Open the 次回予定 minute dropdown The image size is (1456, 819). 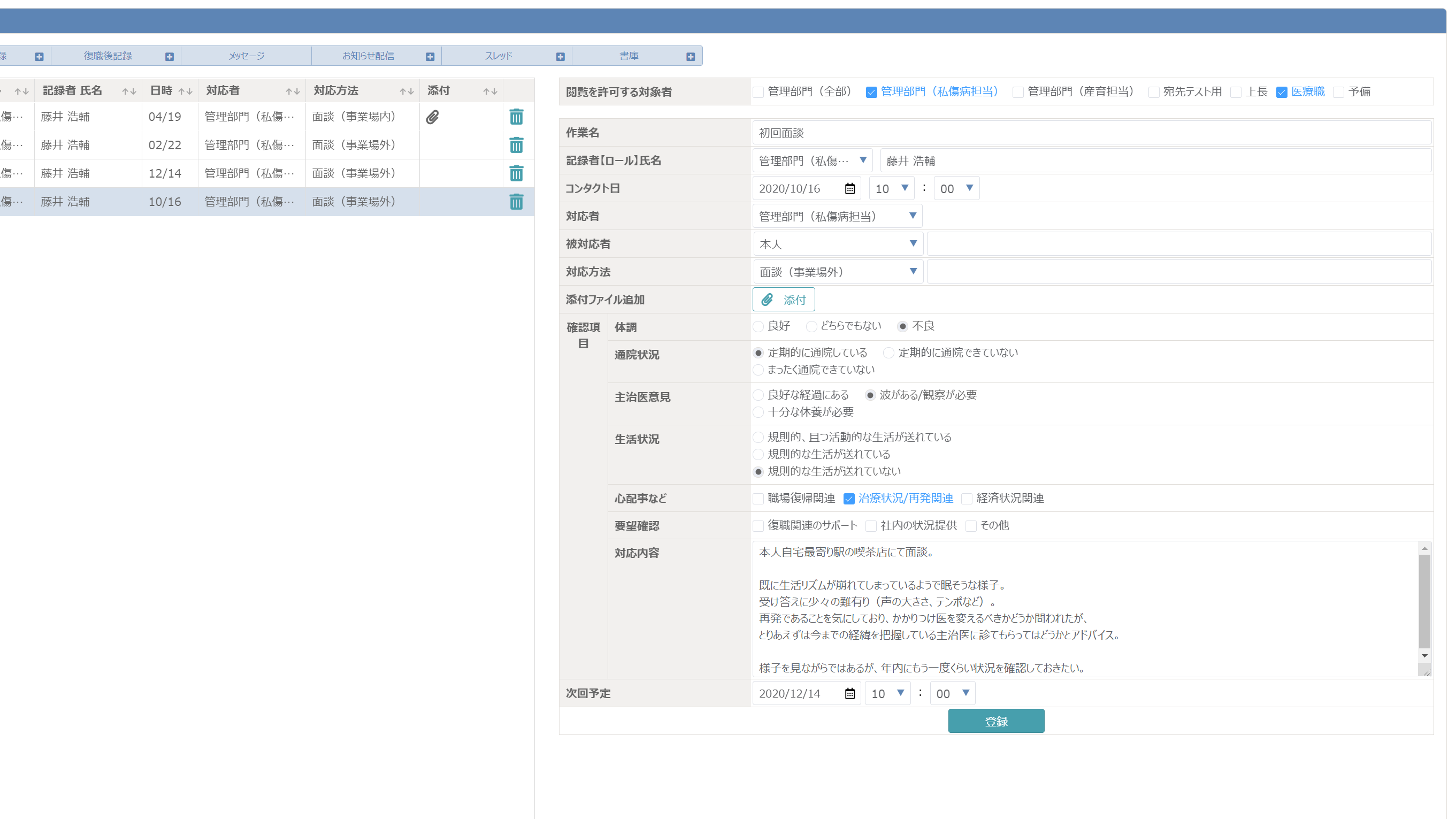(x=953, y=693)
